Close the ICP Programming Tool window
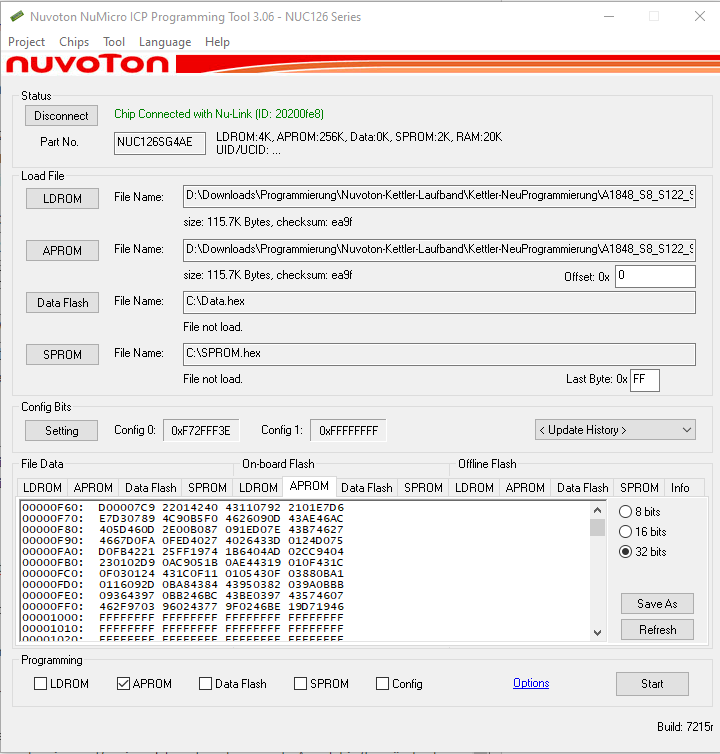 [700, 16]
